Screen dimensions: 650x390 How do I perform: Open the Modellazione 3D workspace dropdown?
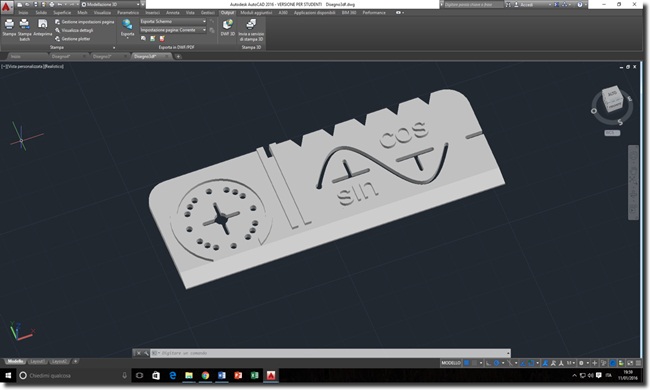pyautogui.click(x=111, y=4)
